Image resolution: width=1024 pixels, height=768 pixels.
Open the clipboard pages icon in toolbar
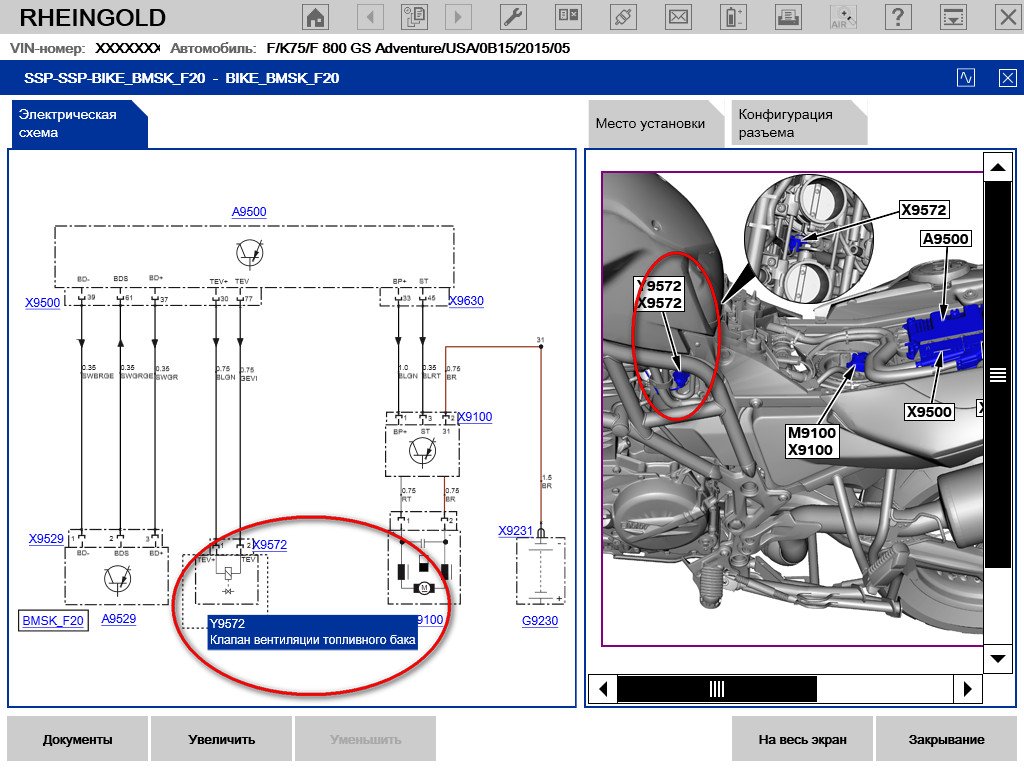coord(413,17)
